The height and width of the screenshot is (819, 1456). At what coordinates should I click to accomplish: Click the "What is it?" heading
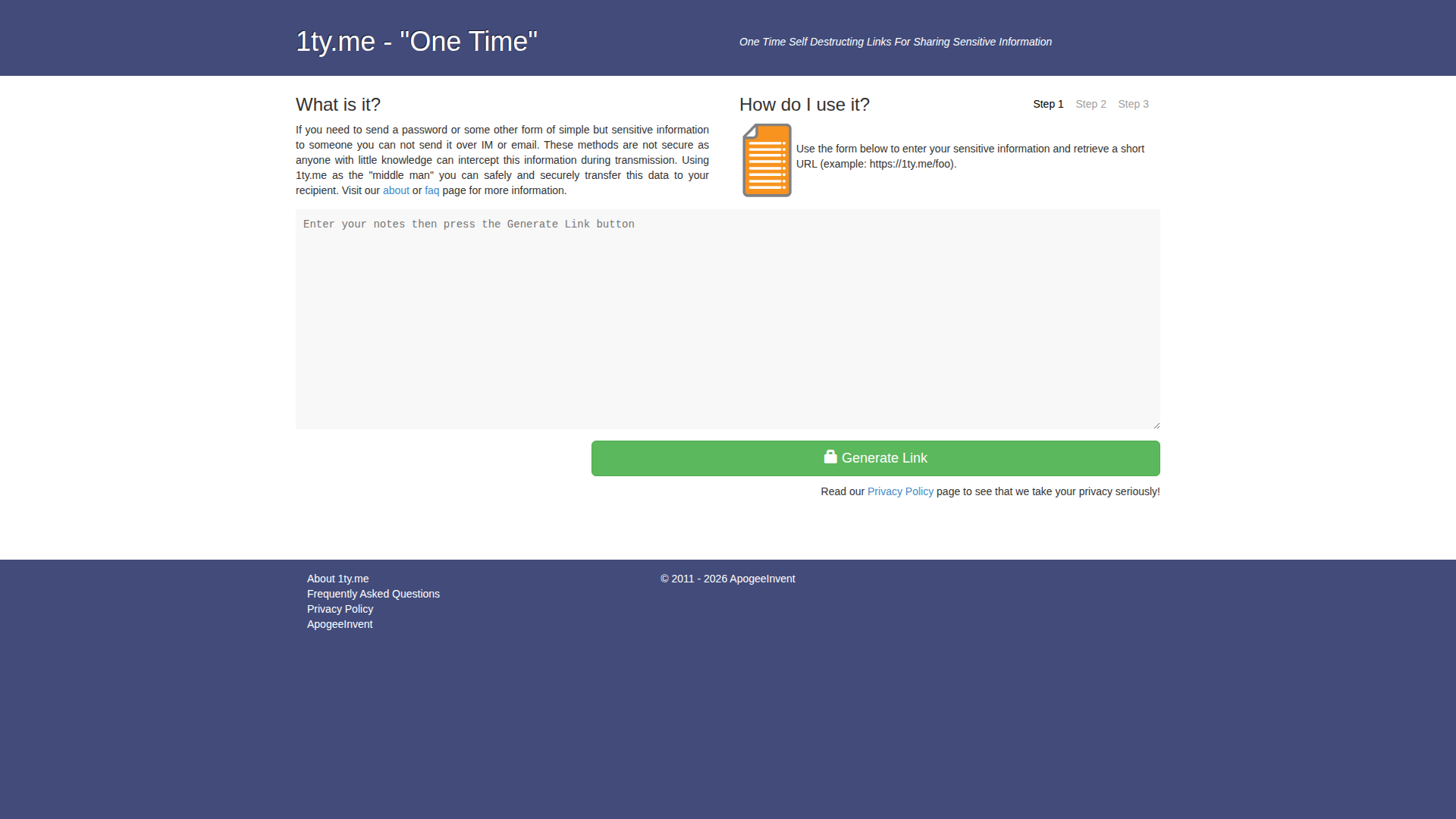tap(338, 105)
